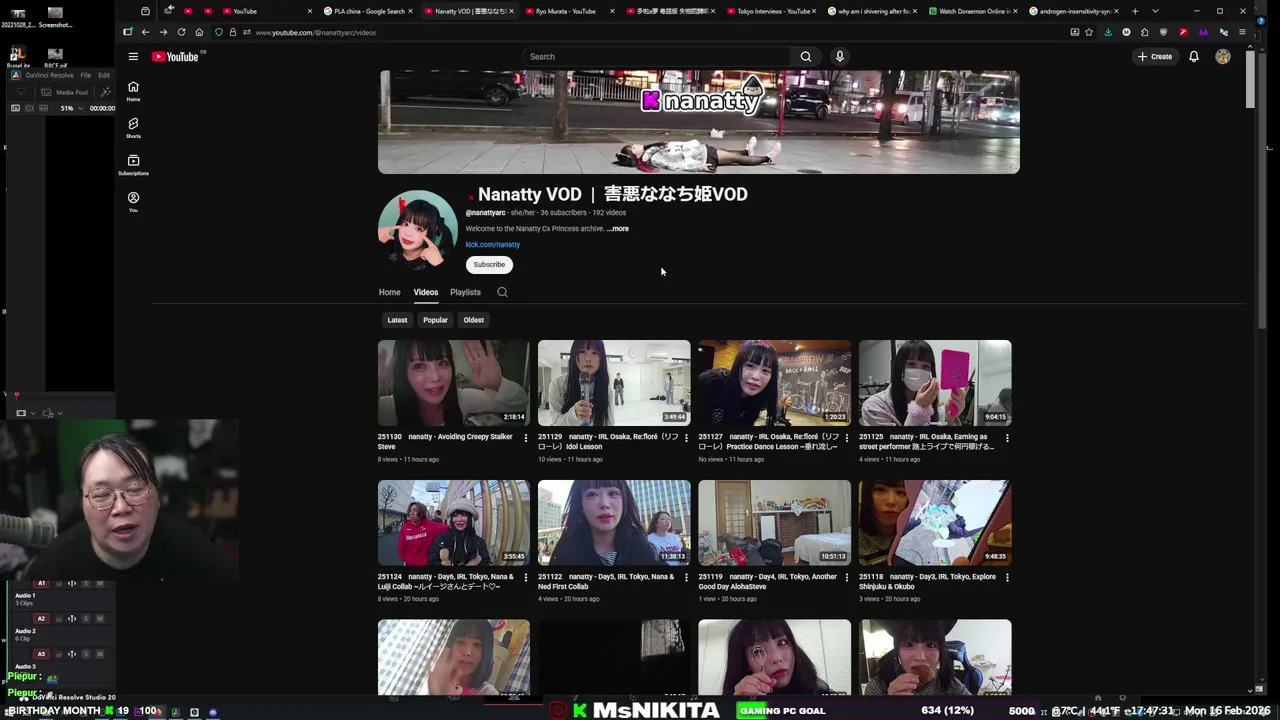Open the Avoiding Creepy Stalker video thumbnail

[x=454, y=383]
